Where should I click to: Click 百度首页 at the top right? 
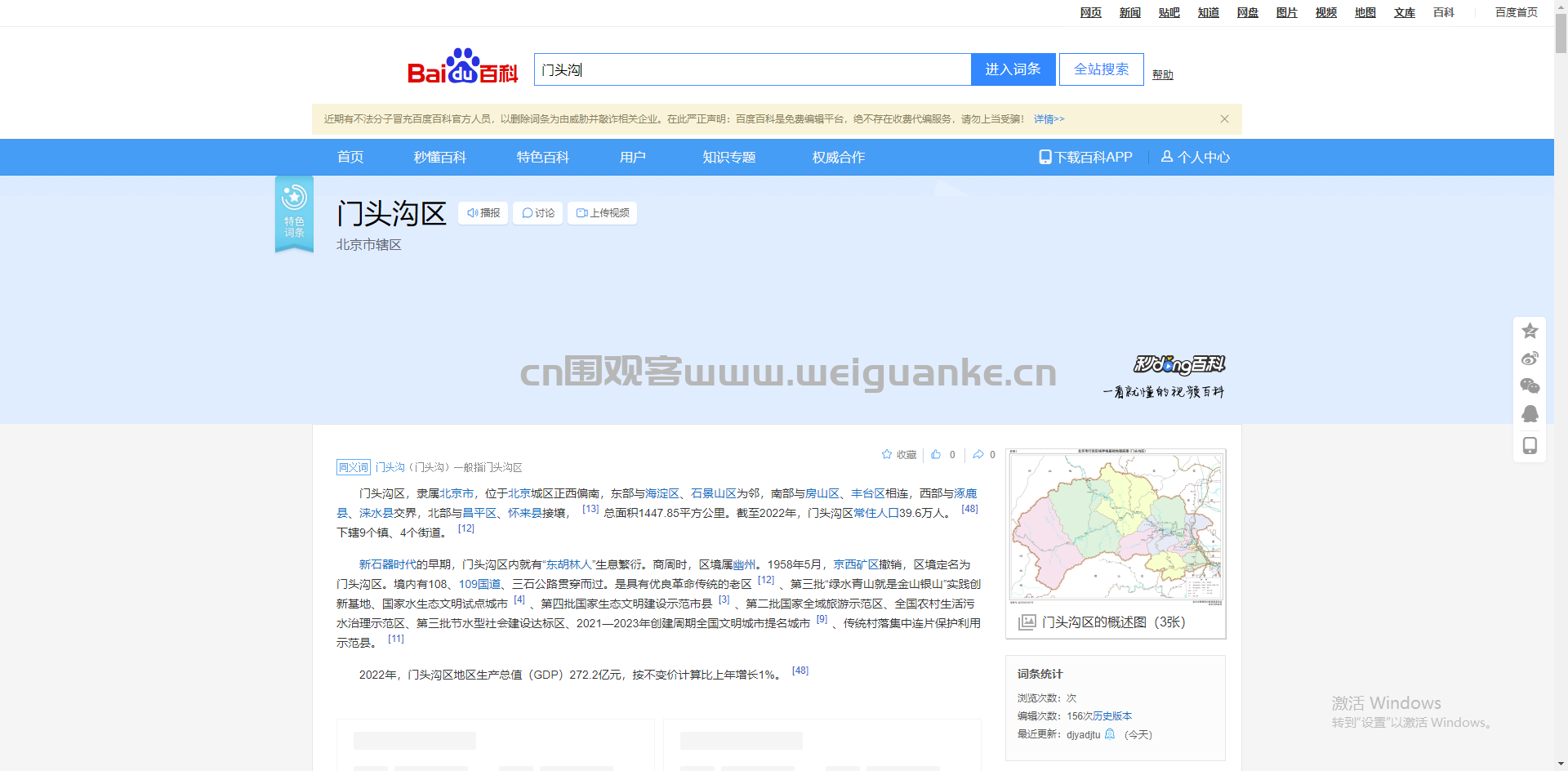[x=1516, y=12]
